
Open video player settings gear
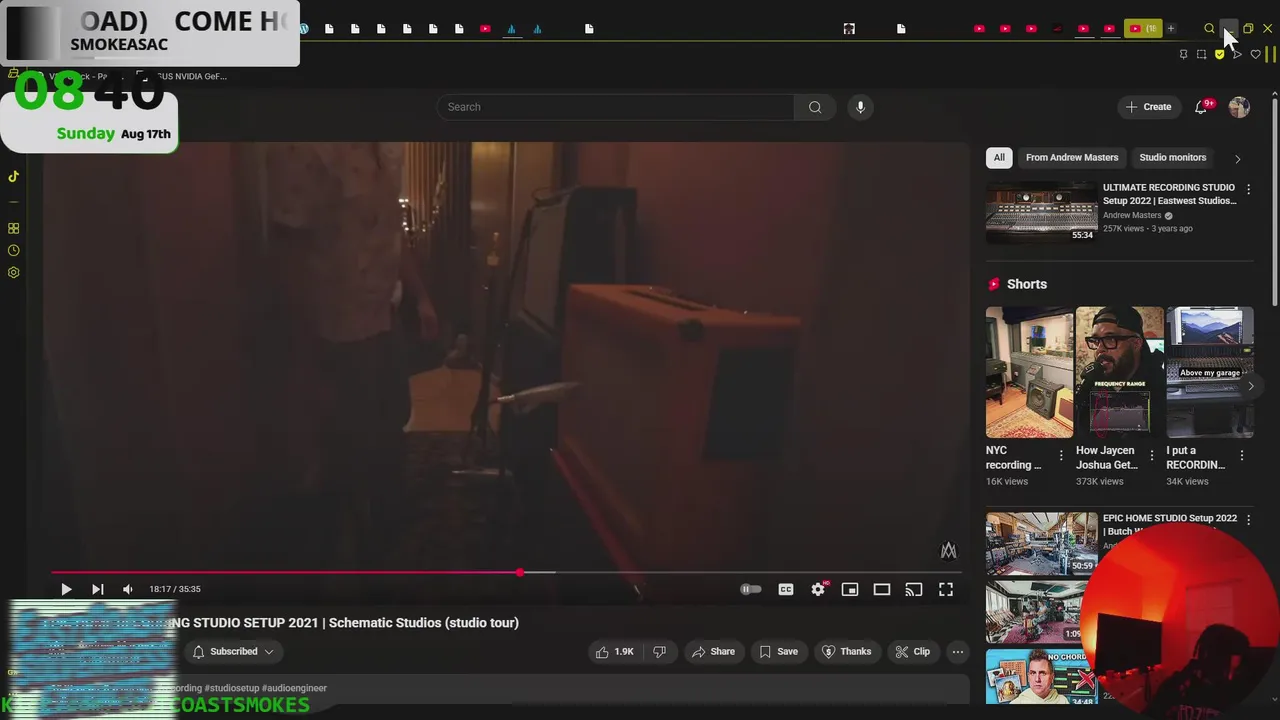coord(818,589)
